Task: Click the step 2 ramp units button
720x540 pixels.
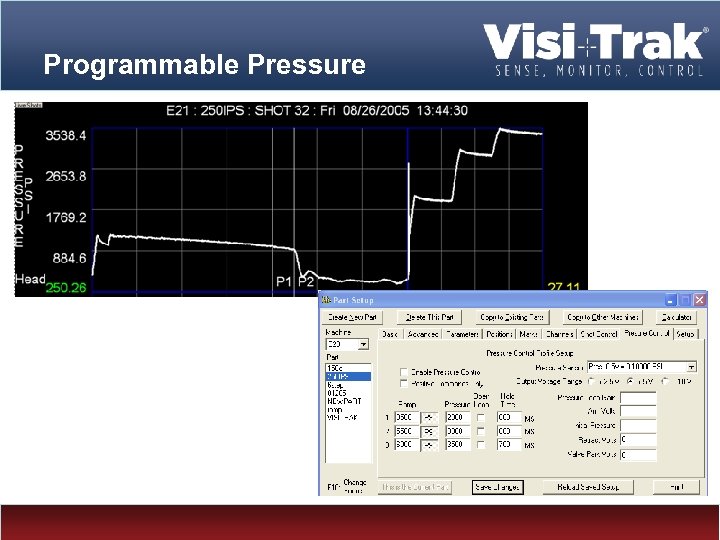Action: [x=429, y=432]
